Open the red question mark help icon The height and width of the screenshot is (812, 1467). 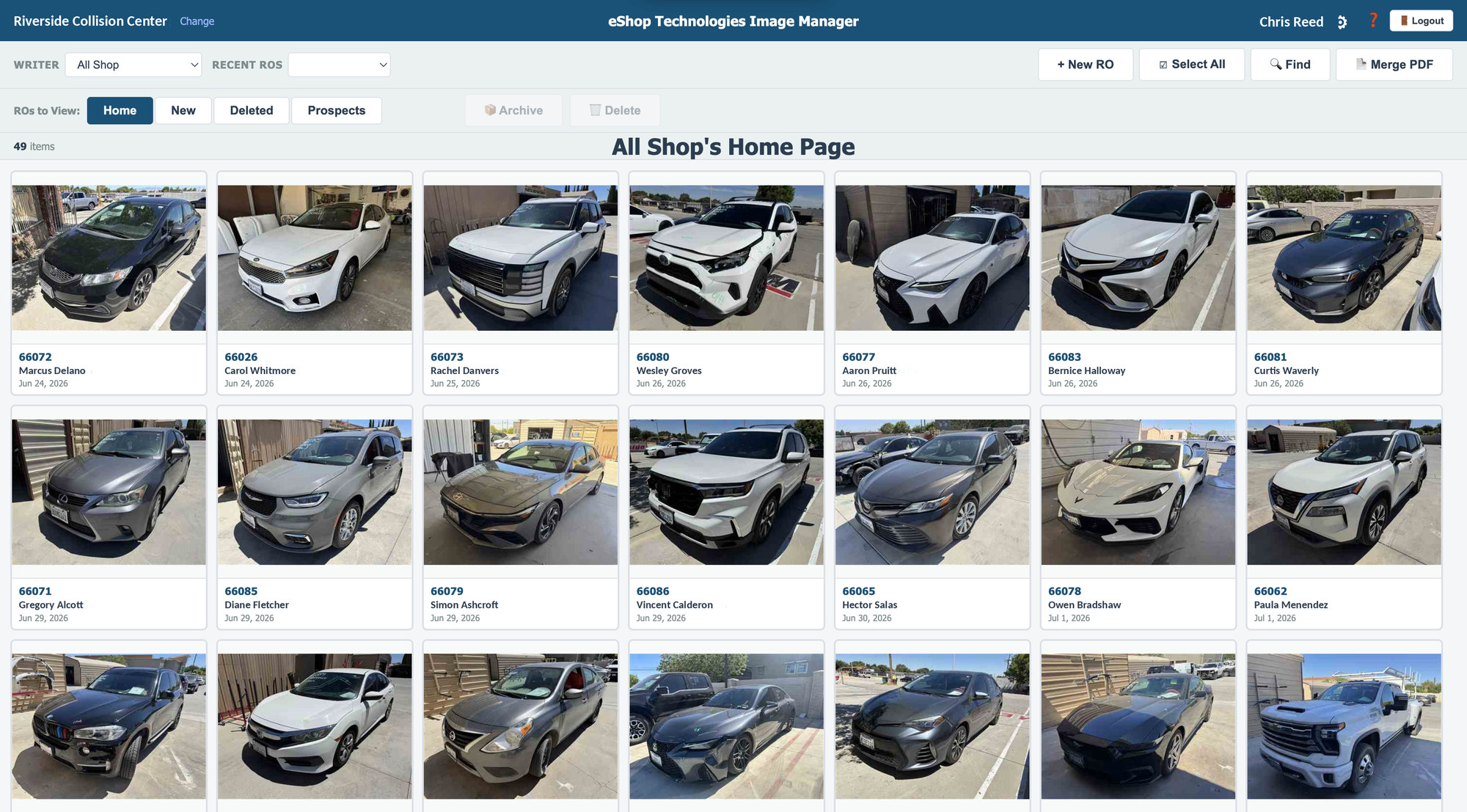[x=1373, y=21]
